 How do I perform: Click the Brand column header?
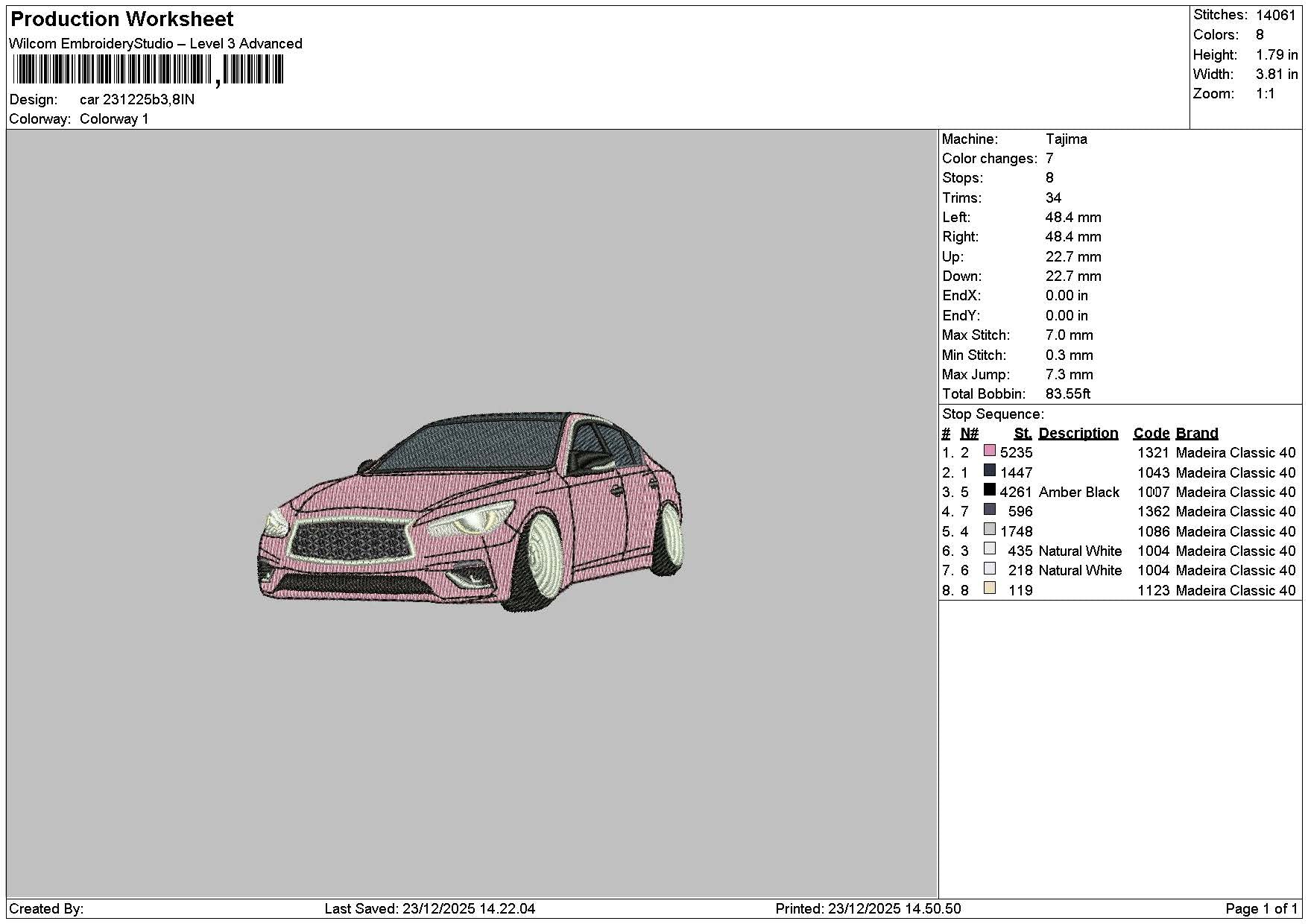(x=1196, y=434)
